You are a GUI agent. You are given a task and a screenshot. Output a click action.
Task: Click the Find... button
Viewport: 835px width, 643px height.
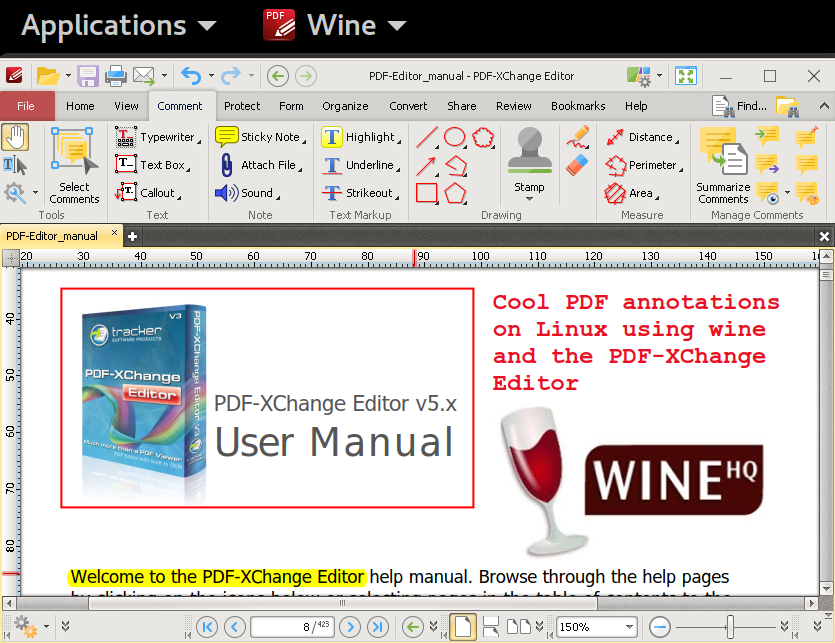click(740, 106)
